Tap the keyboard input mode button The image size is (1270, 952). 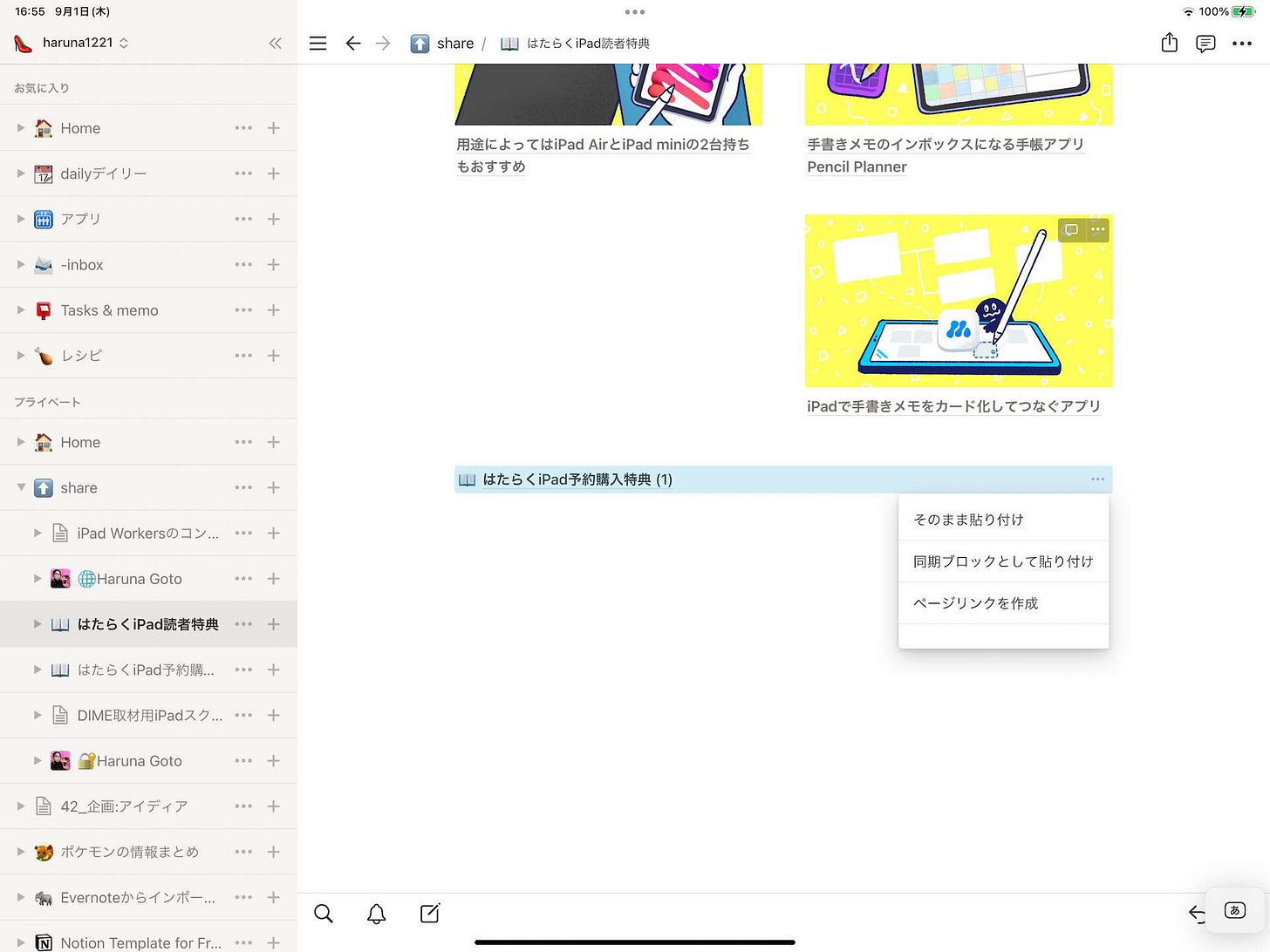pos(1235,910)
